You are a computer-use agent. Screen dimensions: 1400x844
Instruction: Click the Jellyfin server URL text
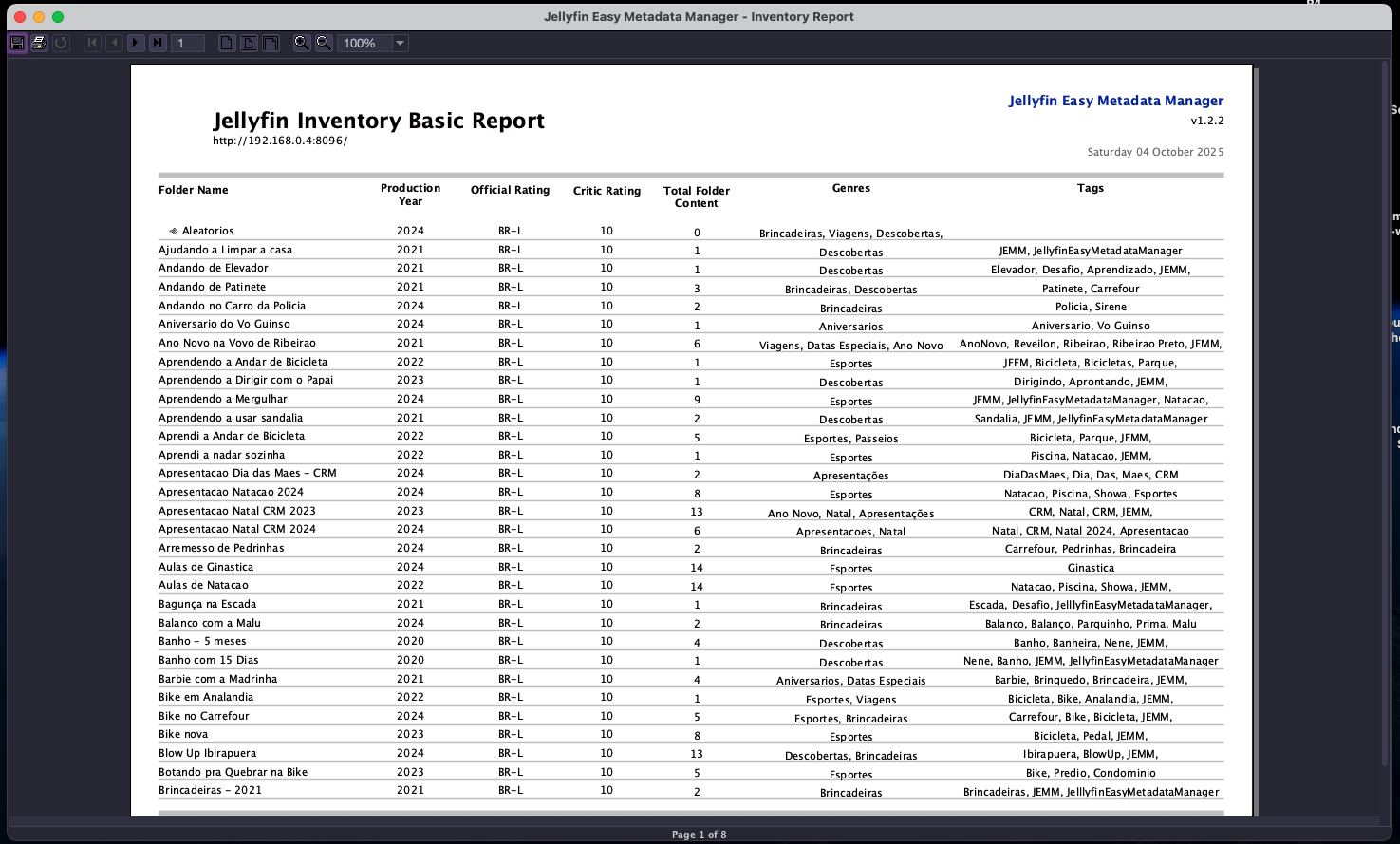[280, 141]
